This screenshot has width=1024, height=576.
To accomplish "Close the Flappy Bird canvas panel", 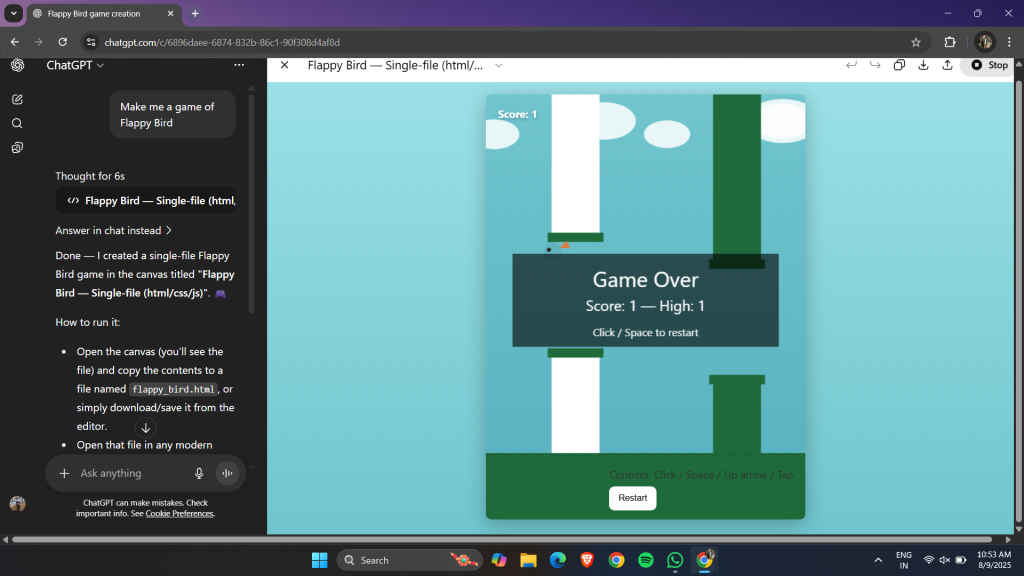I will pyautogui.click(x=284, y=65).
